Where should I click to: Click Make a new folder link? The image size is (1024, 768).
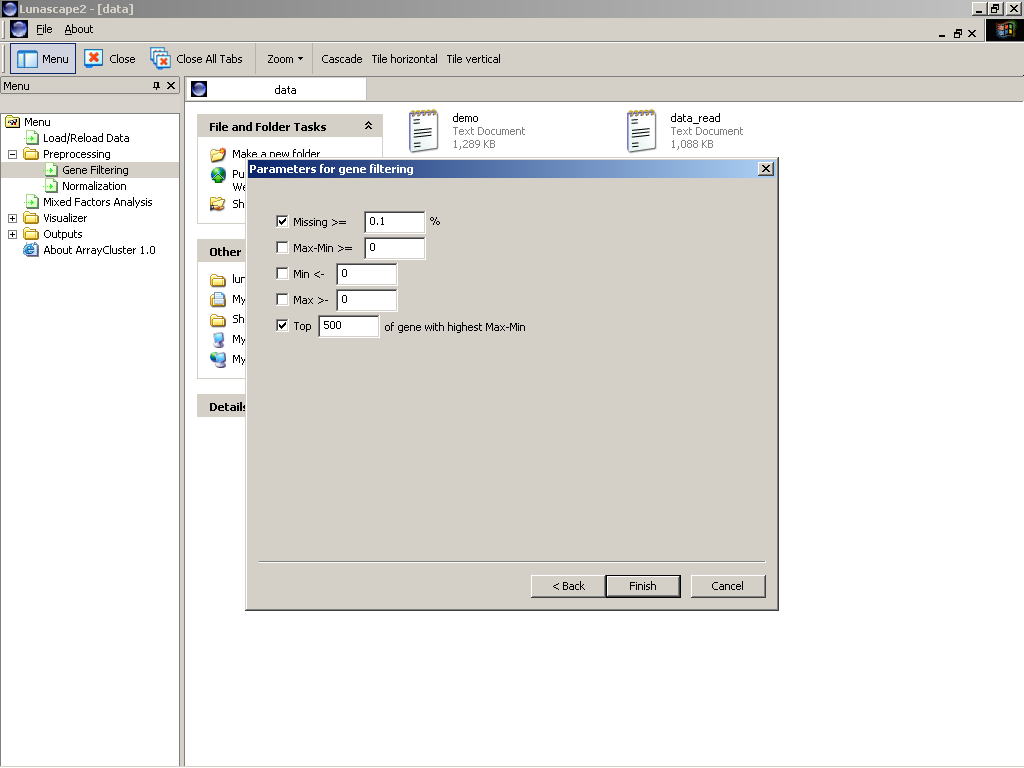276,153
